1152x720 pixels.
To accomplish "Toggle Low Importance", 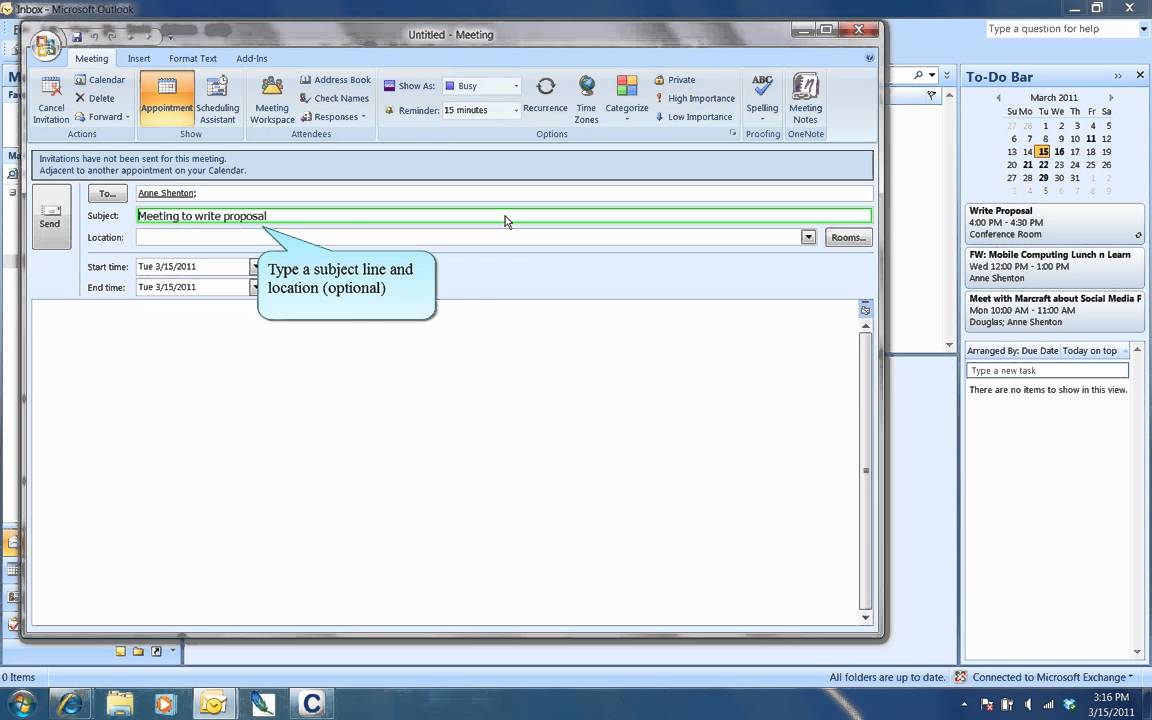I will pos(693,116).
